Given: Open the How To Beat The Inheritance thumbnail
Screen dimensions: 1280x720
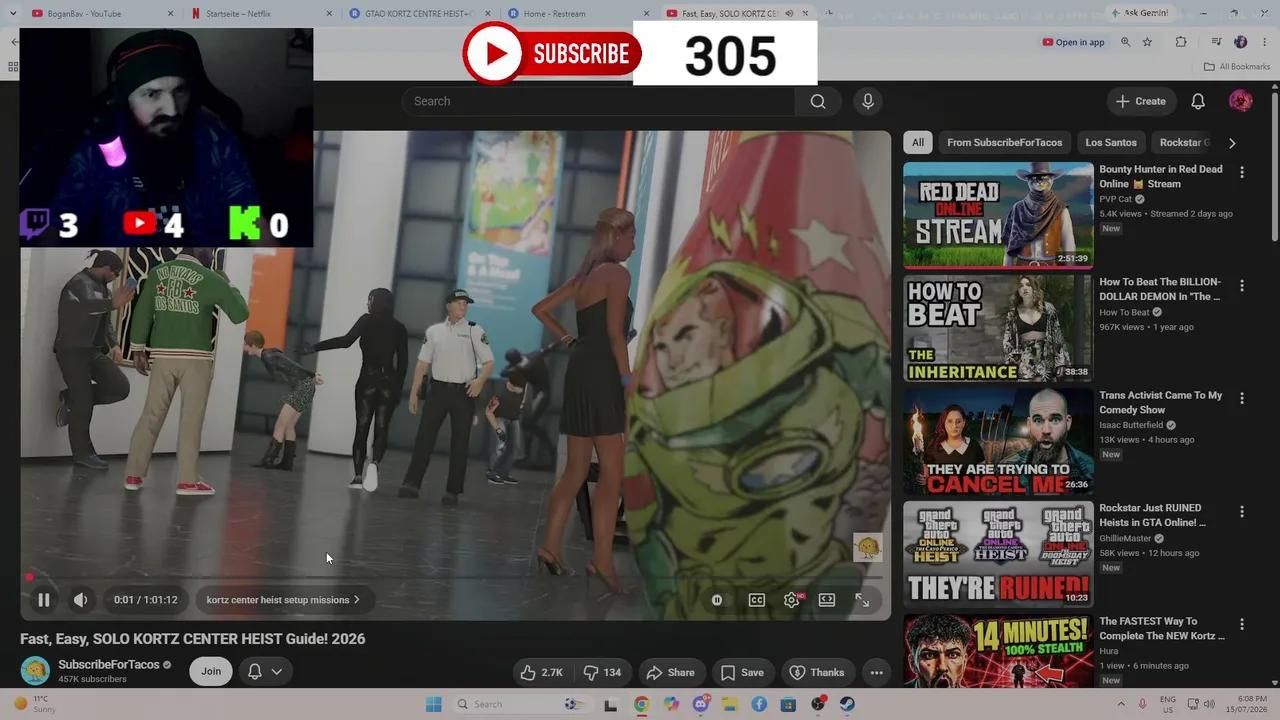Looking at the screenshot, I should tap(998, 328).
